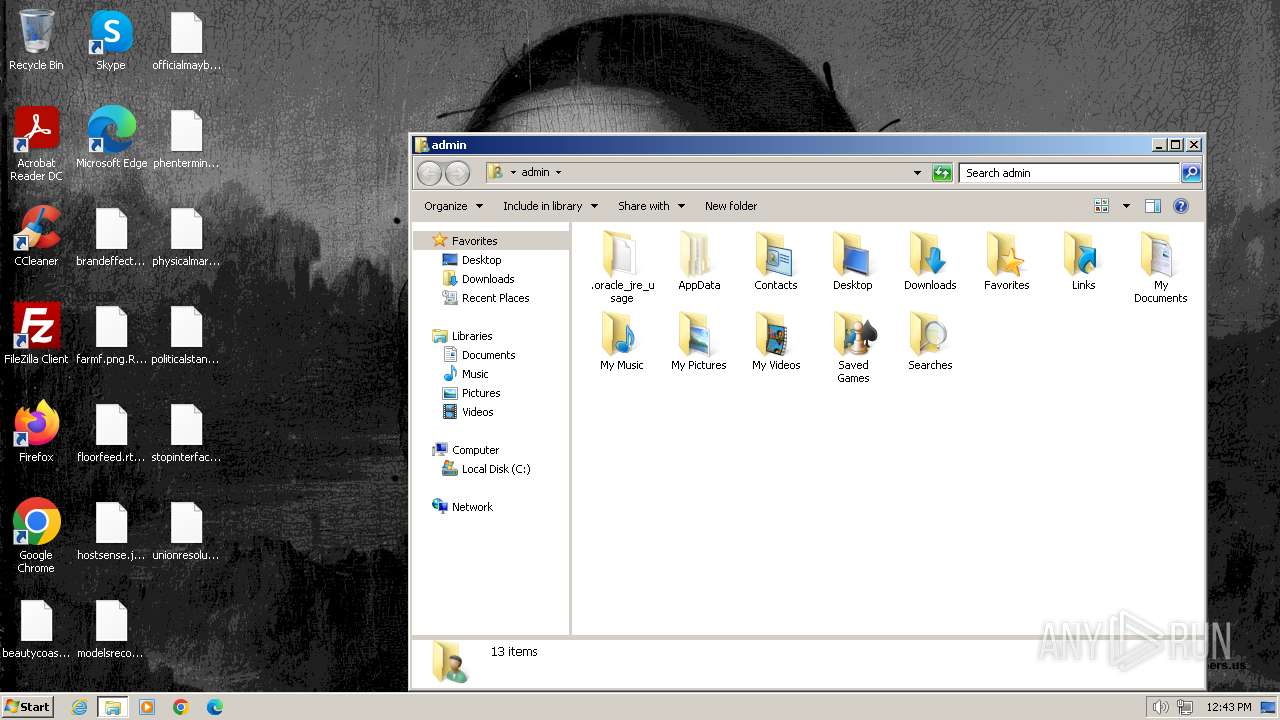Image resolution: width=1280 pixels, height=720 pixels.
Task: Expand the address bar history dropdown
Action: pyautogui.click(x=917, y=173)
